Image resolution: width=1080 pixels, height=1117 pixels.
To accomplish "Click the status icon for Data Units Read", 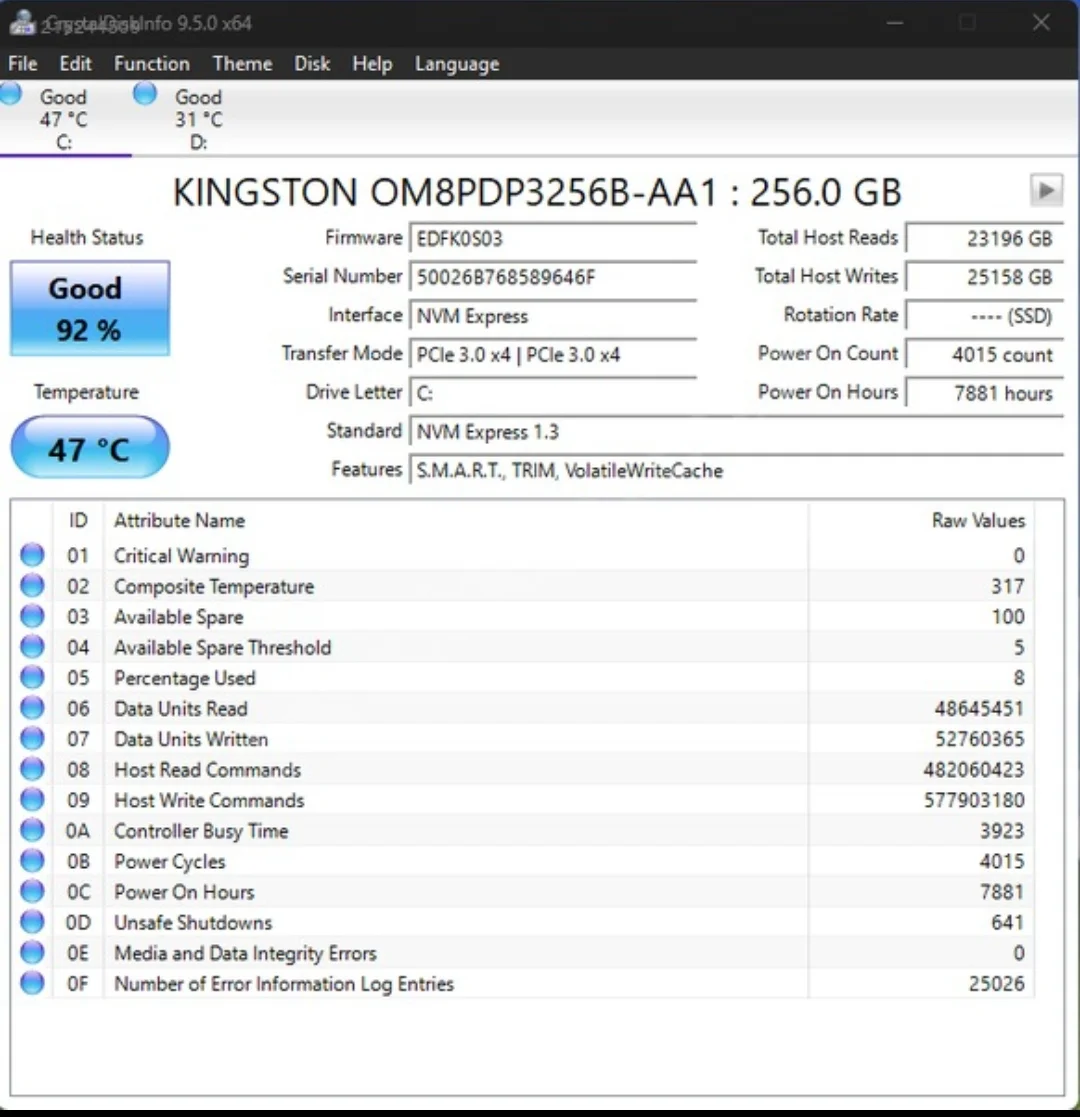I will [32, 708].
